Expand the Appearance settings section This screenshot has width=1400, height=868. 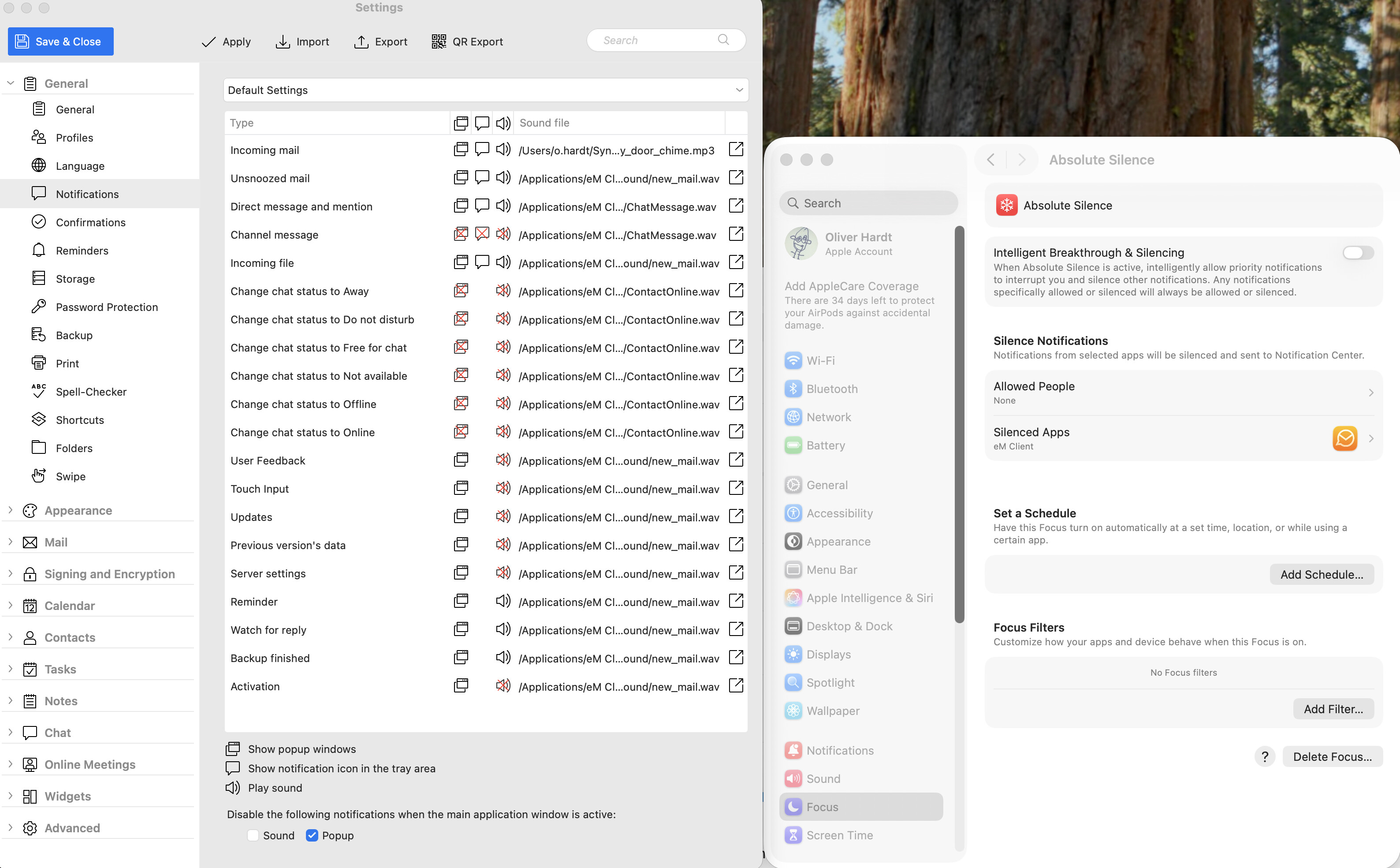click(x=10, y=510)
